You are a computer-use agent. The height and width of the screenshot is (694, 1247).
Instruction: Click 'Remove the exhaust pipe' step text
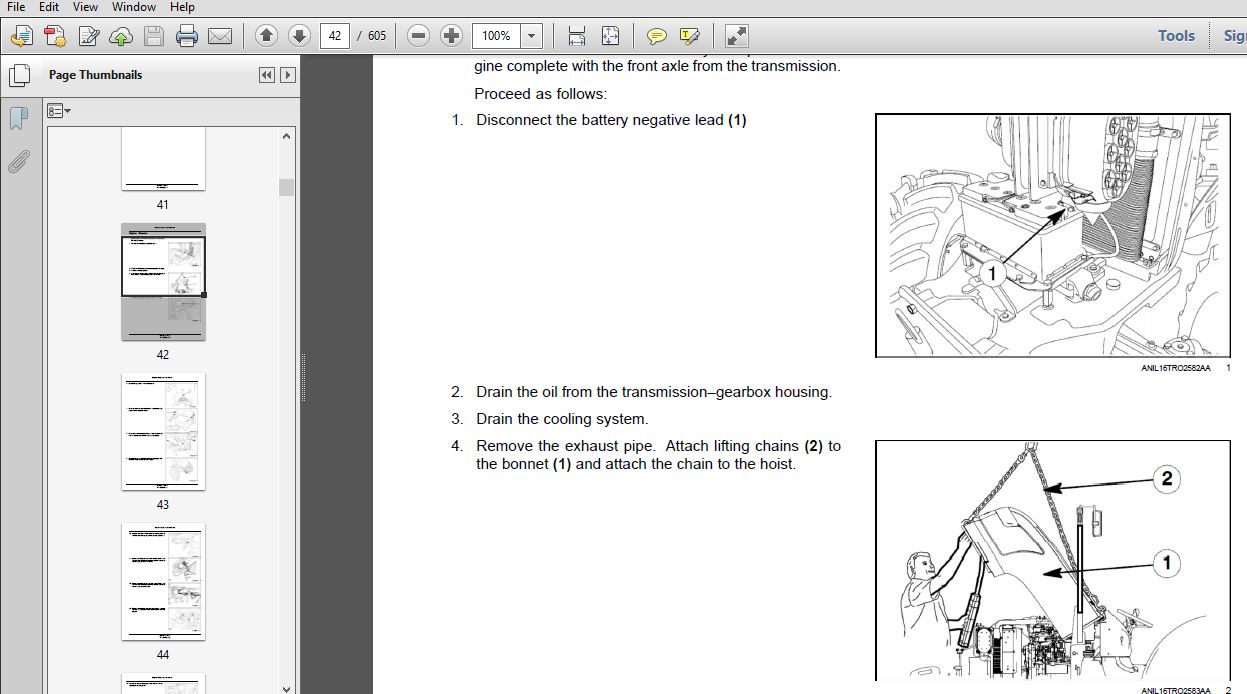click(658, 455)
